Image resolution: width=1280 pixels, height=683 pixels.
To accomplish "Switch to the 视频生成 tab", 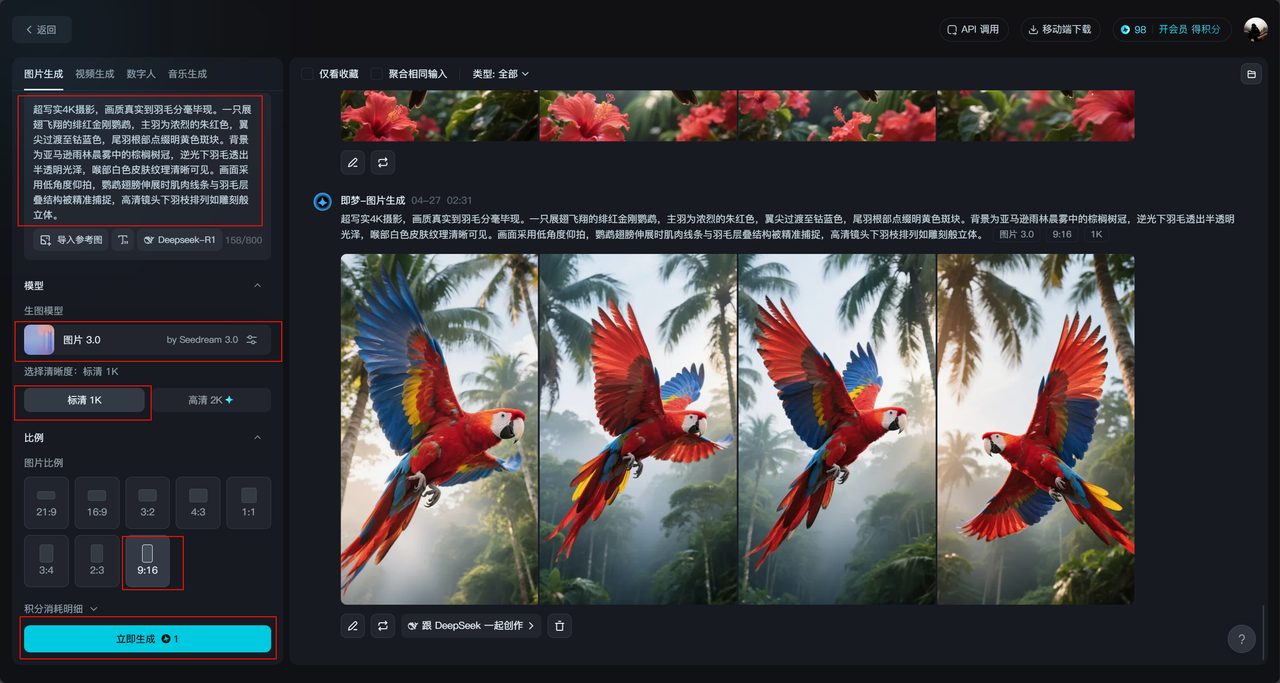I will [95, 74].
